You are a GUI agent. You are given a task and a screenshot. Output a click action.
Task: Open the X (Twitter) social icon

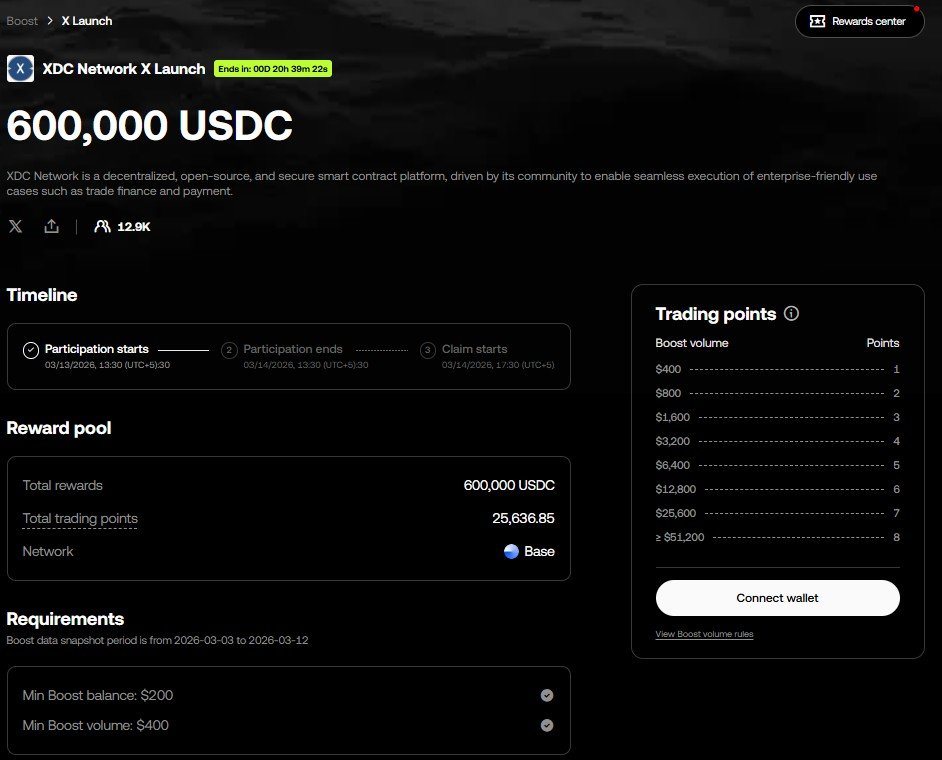(16, 226)
